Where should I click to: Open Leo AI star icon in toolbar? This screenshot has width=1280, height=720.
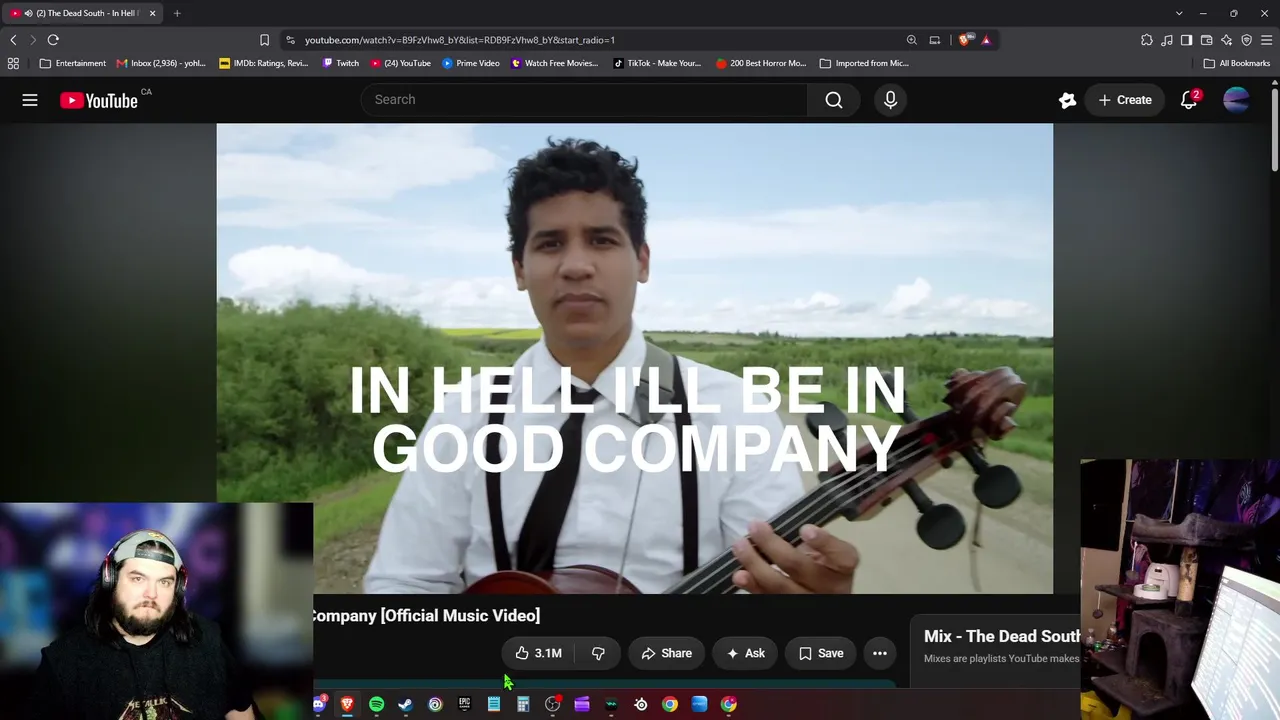click(1227, 40)
